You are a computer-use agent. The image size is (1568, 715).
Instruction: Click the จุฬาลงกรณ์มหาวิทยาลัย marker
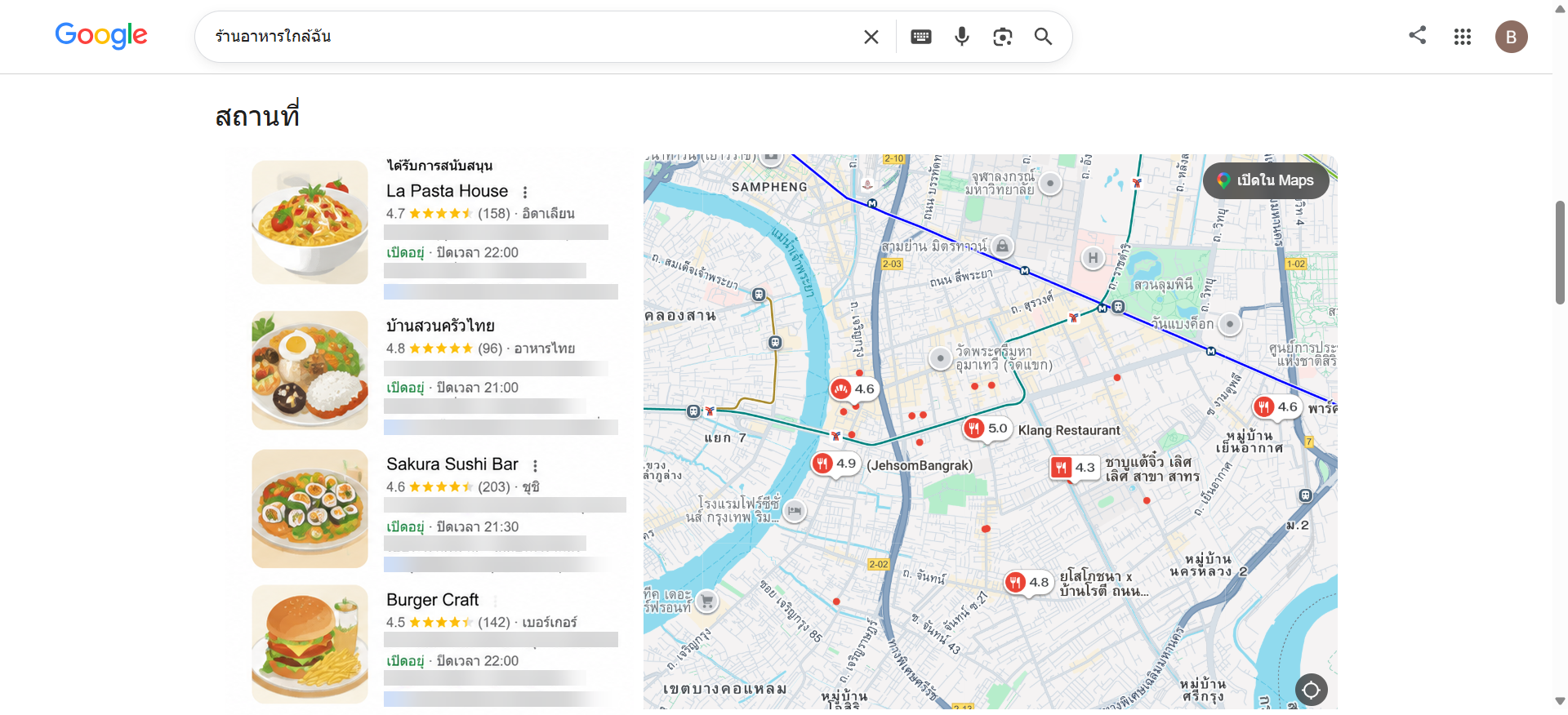pyautogui.click(x=1051, y=184)
